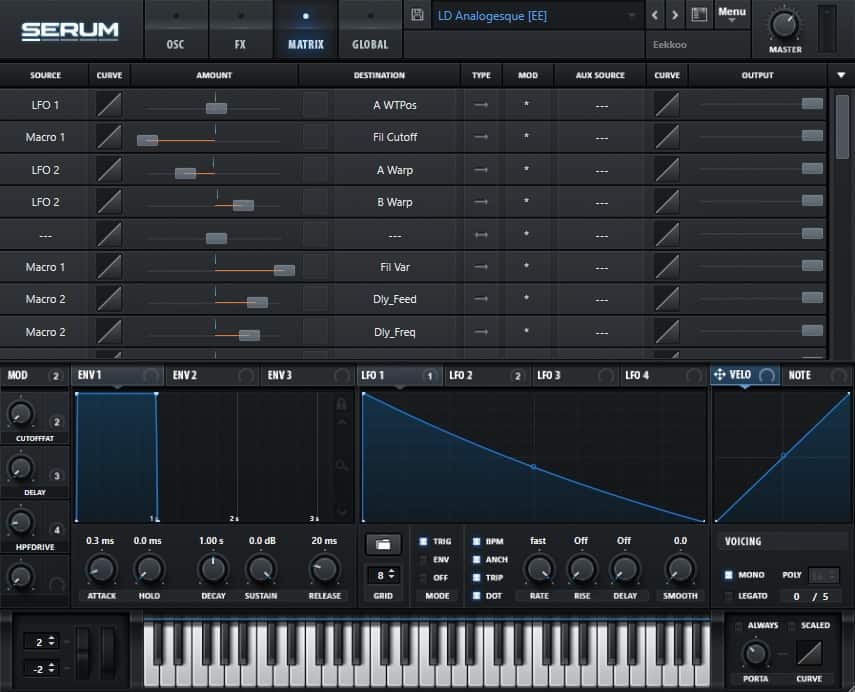Open the LD Analogesque preset name dropdown

[538, 16]
